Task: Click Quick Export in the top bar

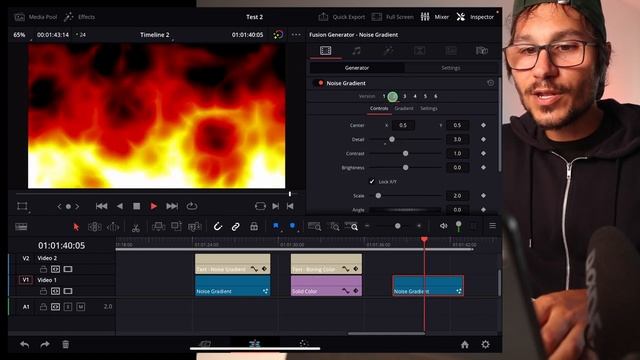Action: coord(341,17)
